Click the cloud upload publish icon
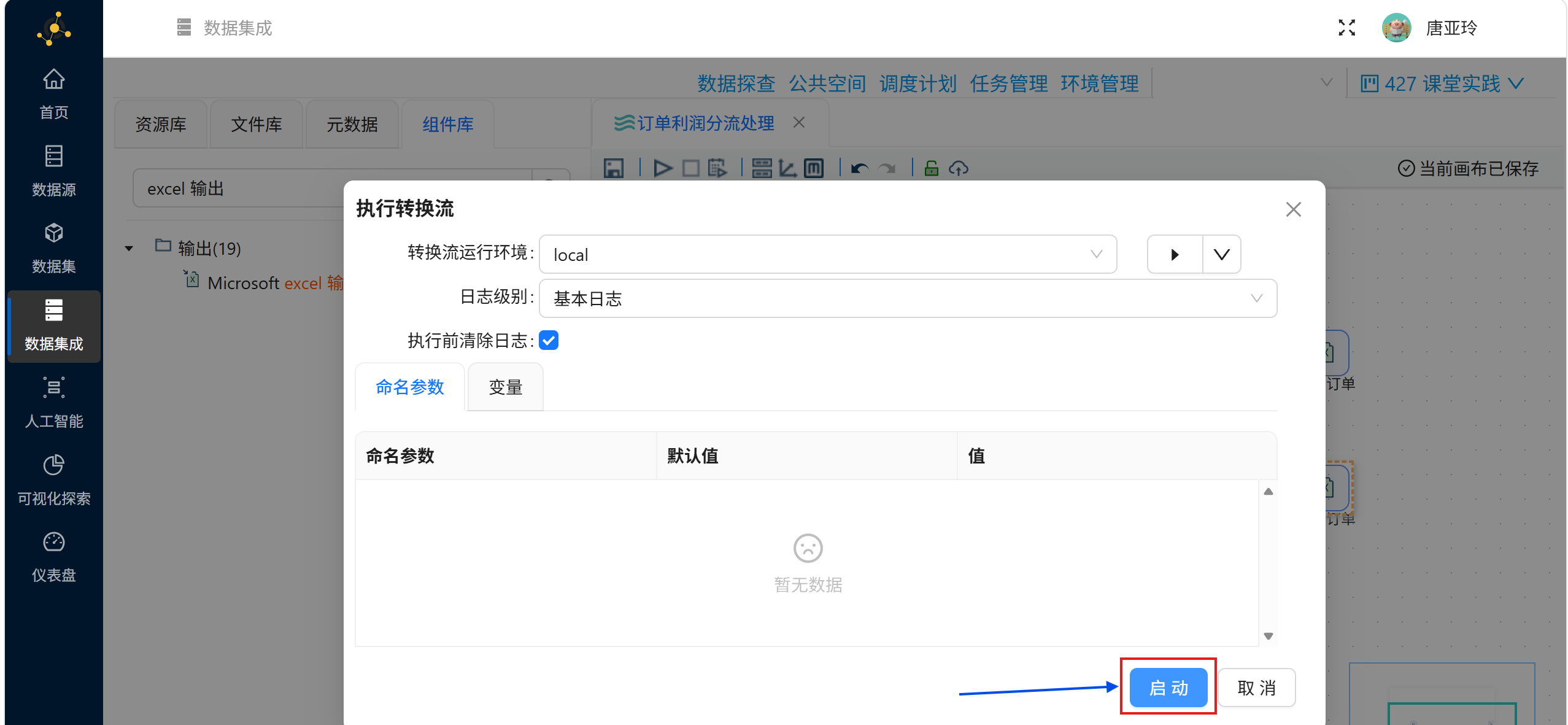This screenshot has height=725, width=1568. (958, 168)
